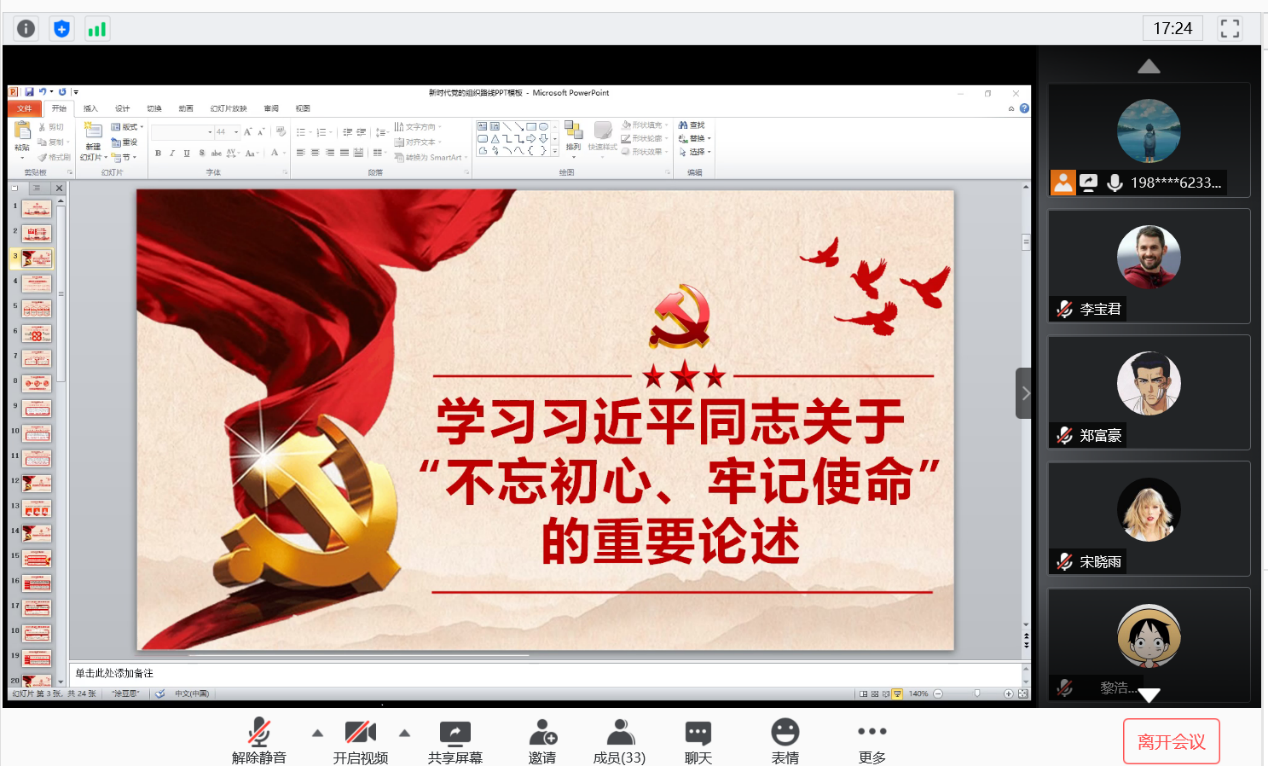Turn on camera with 开启视频

pos(360,742)
